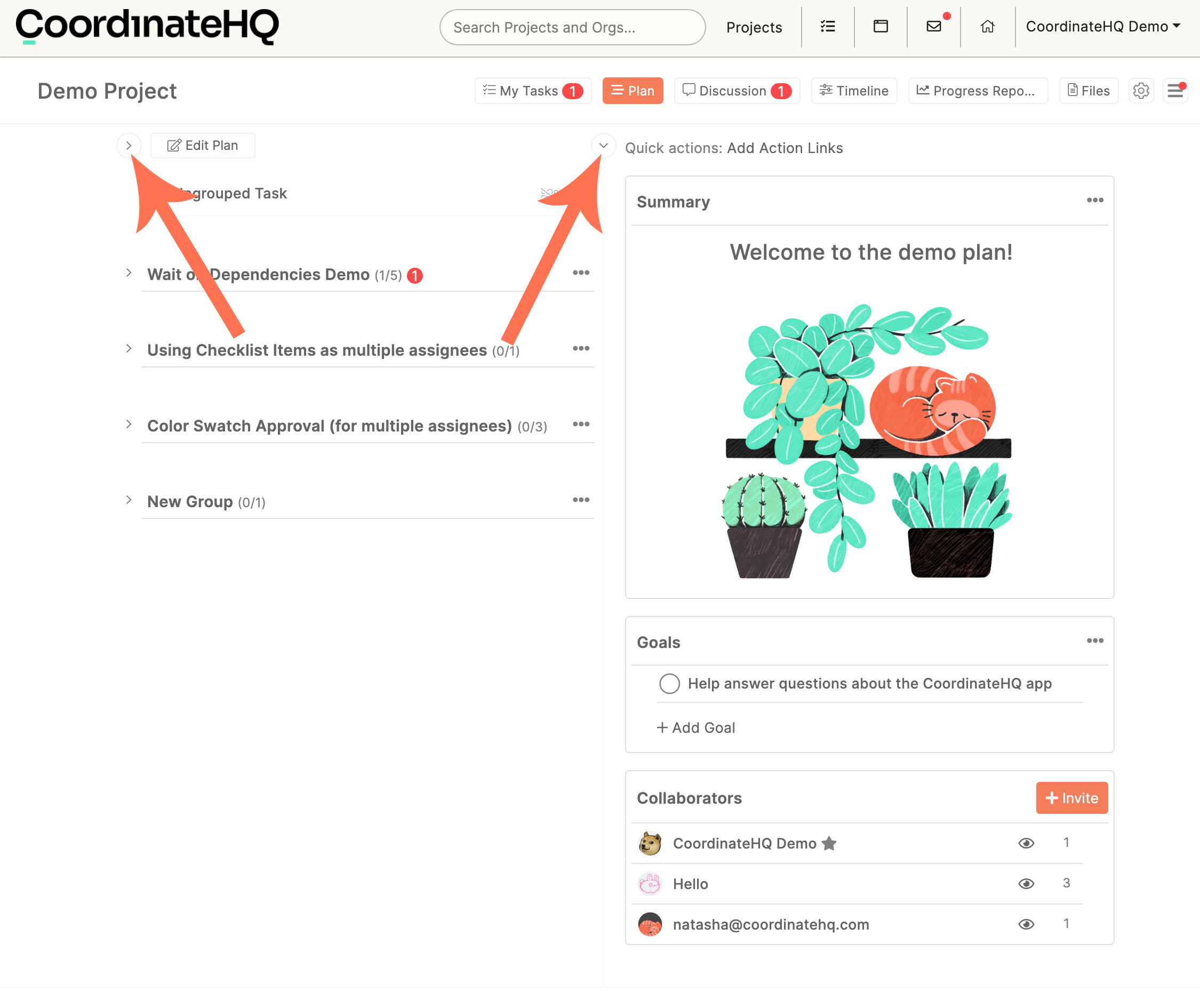Click the Using Checklist Items group title
The image size is (1200, 1008).
point(317,350)
